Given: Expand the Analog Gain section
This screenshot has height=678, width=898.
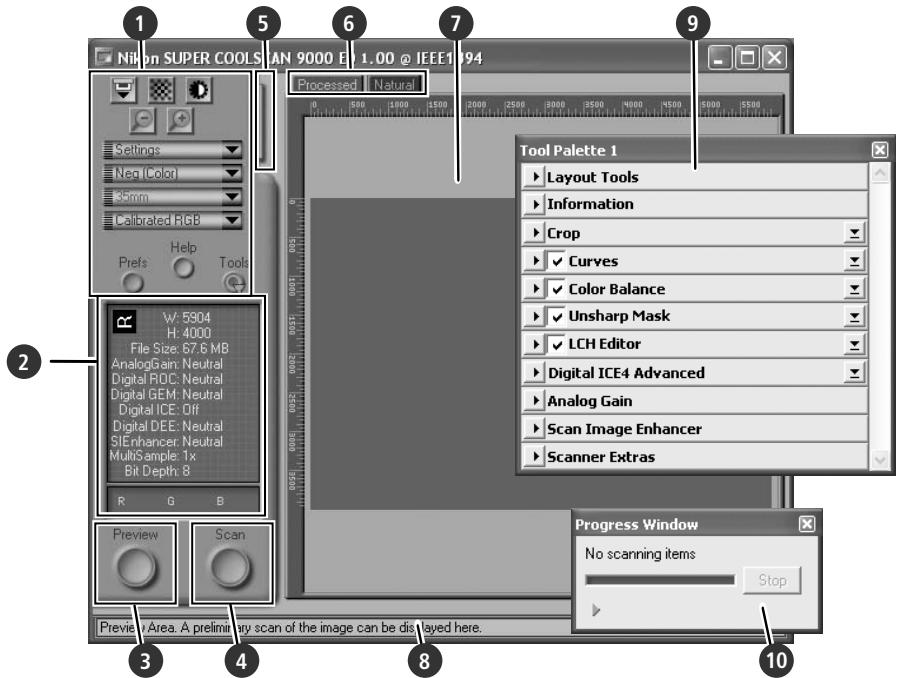Looking at the screenshot, I should (534, 400).
